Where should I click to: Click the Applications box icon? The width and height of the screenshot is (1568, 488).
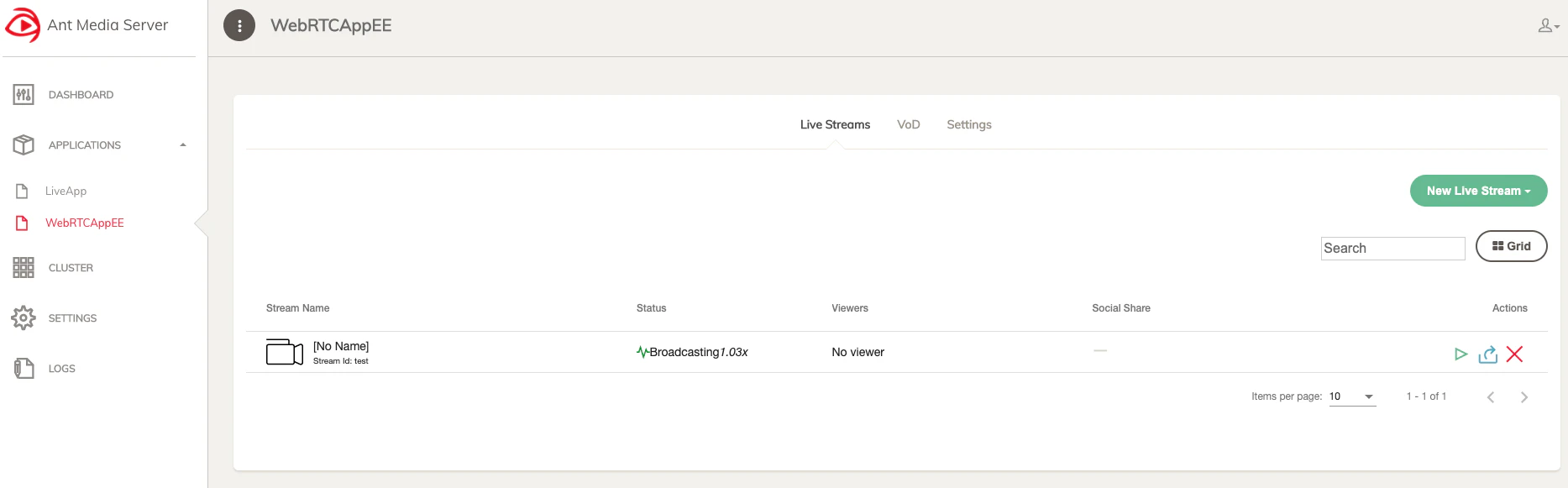click(x=24, y=145)
